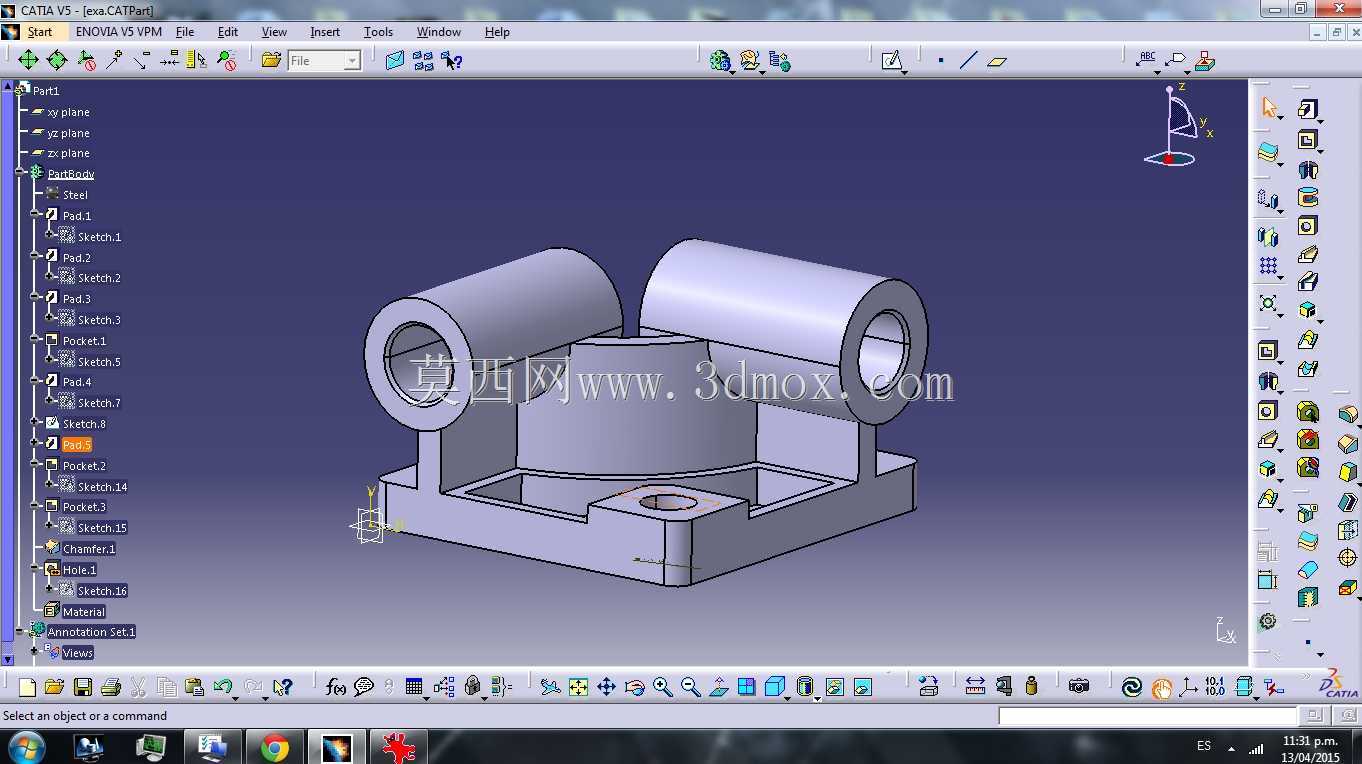This screenshot has width=1362, height=764.
Task: Undo the last action
Action: (x=222, y=687)
